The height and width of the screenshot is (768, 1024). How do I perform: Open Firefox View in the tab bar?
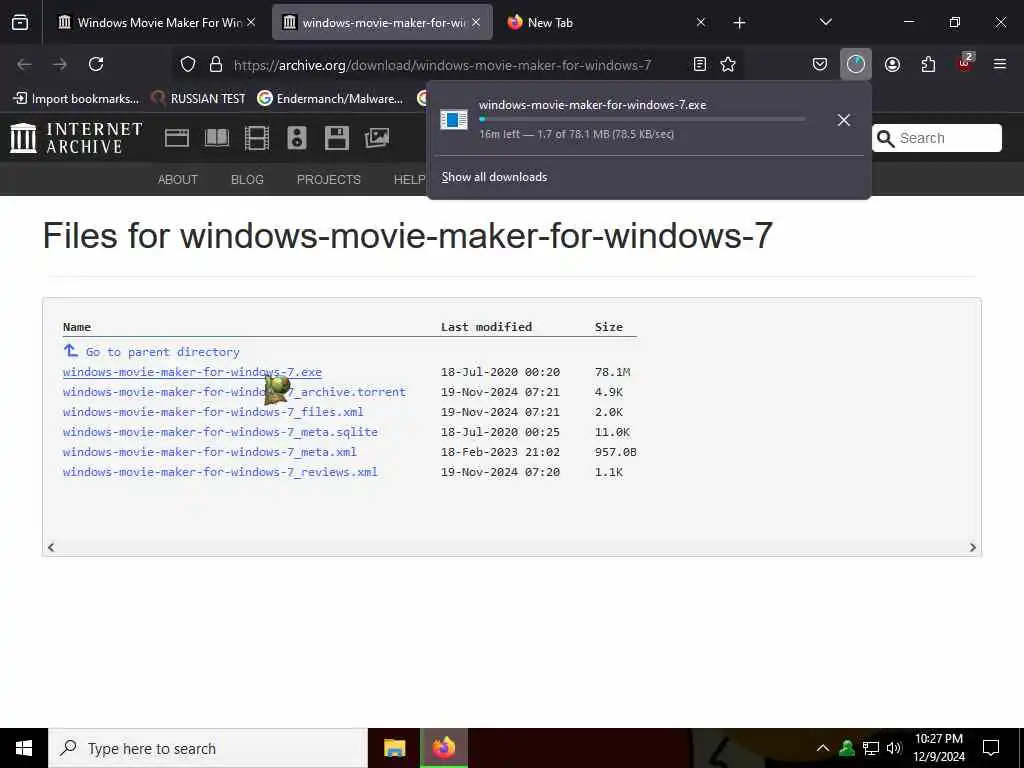click(x=20, y=22)
